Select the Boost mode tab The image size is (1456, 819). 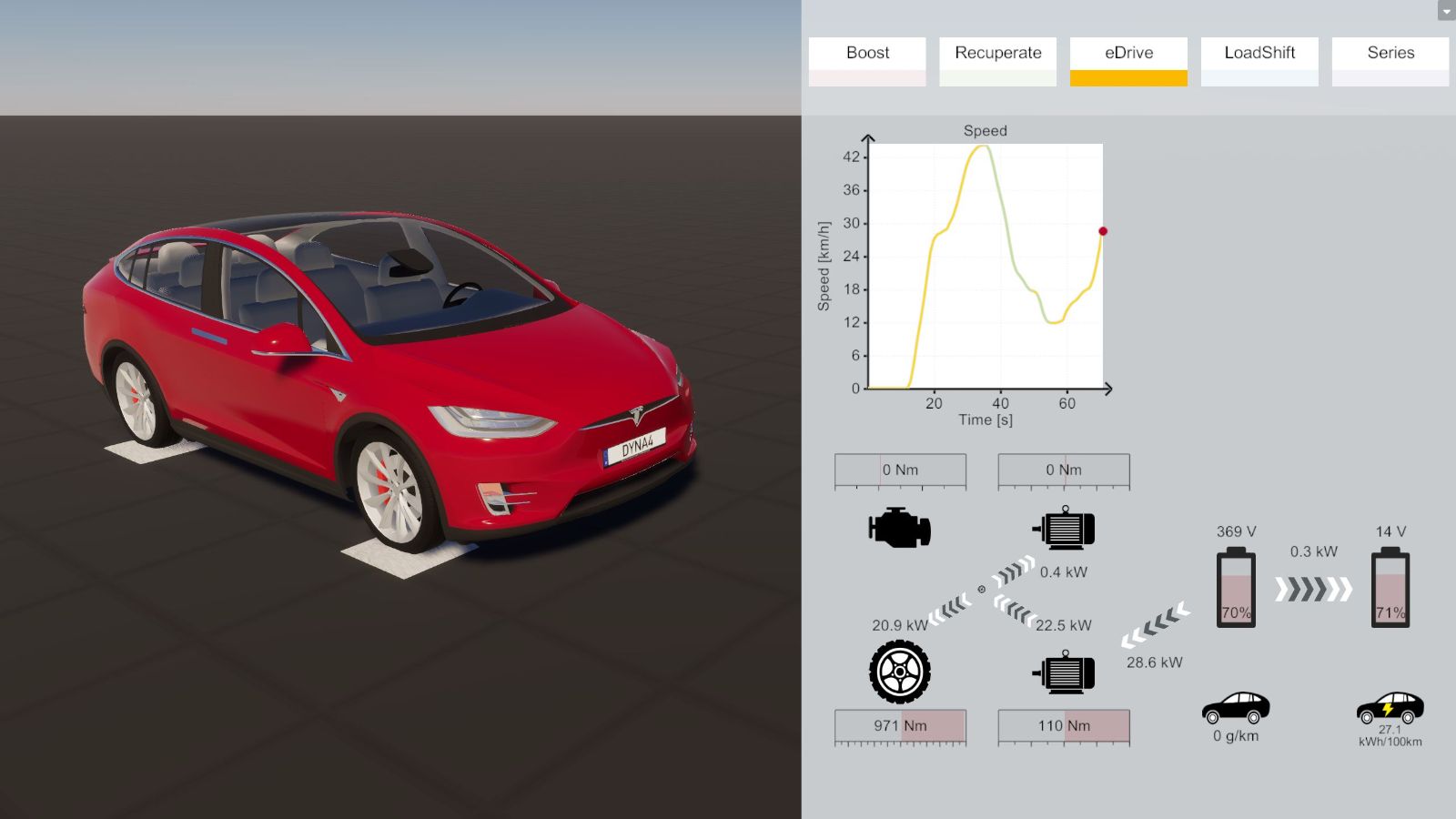pyautogui.click(x=867, y=61)
